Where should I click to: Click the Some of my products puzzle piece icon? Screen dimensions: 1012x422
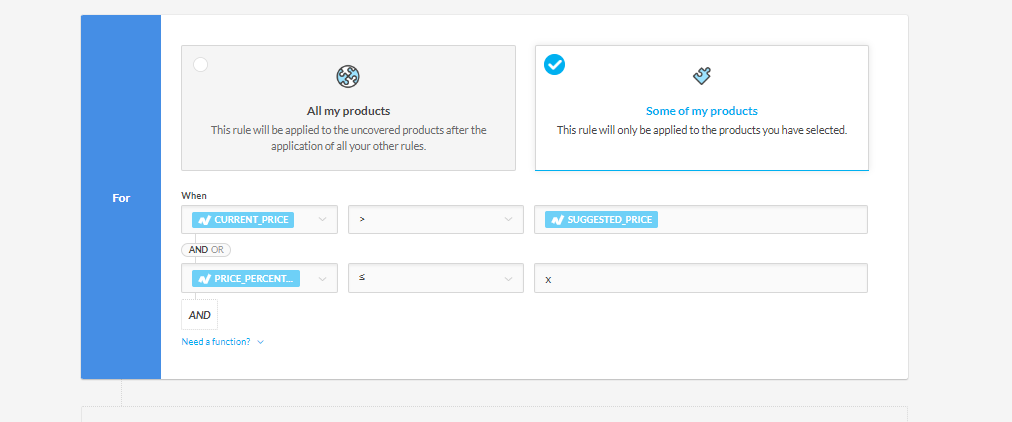pos(701,76)
